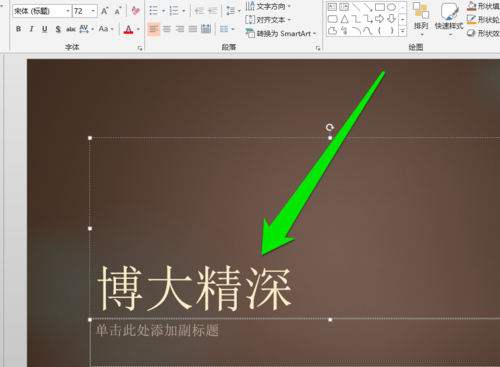Increase font size with the larger A button
The image size is (500, 367).
coord(105,11)
